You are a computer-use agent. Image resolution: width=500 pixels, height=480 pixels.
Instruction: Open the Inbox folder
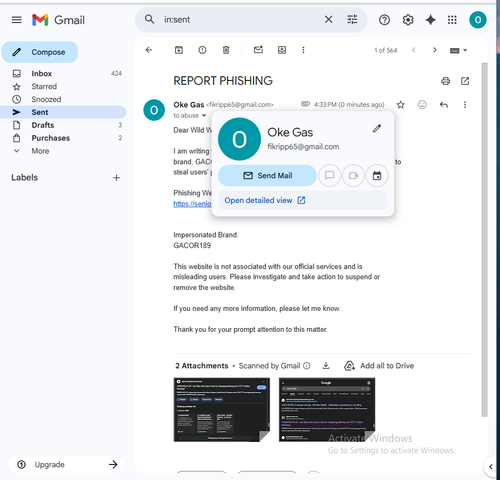point(63,73)
